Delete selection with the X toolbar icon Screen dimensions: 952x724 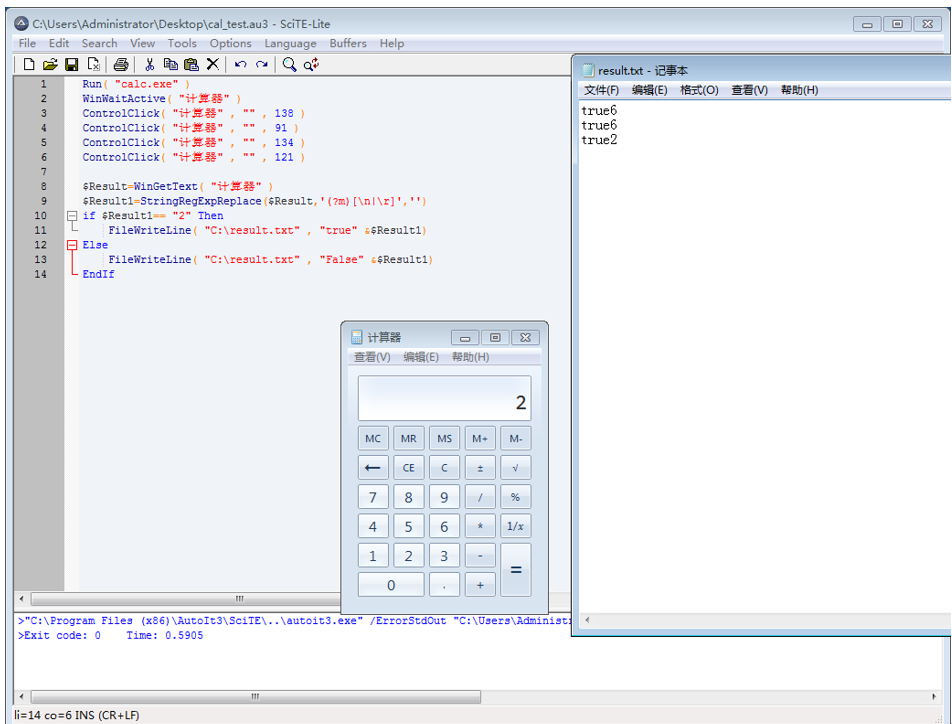click(x=212, y=64)
